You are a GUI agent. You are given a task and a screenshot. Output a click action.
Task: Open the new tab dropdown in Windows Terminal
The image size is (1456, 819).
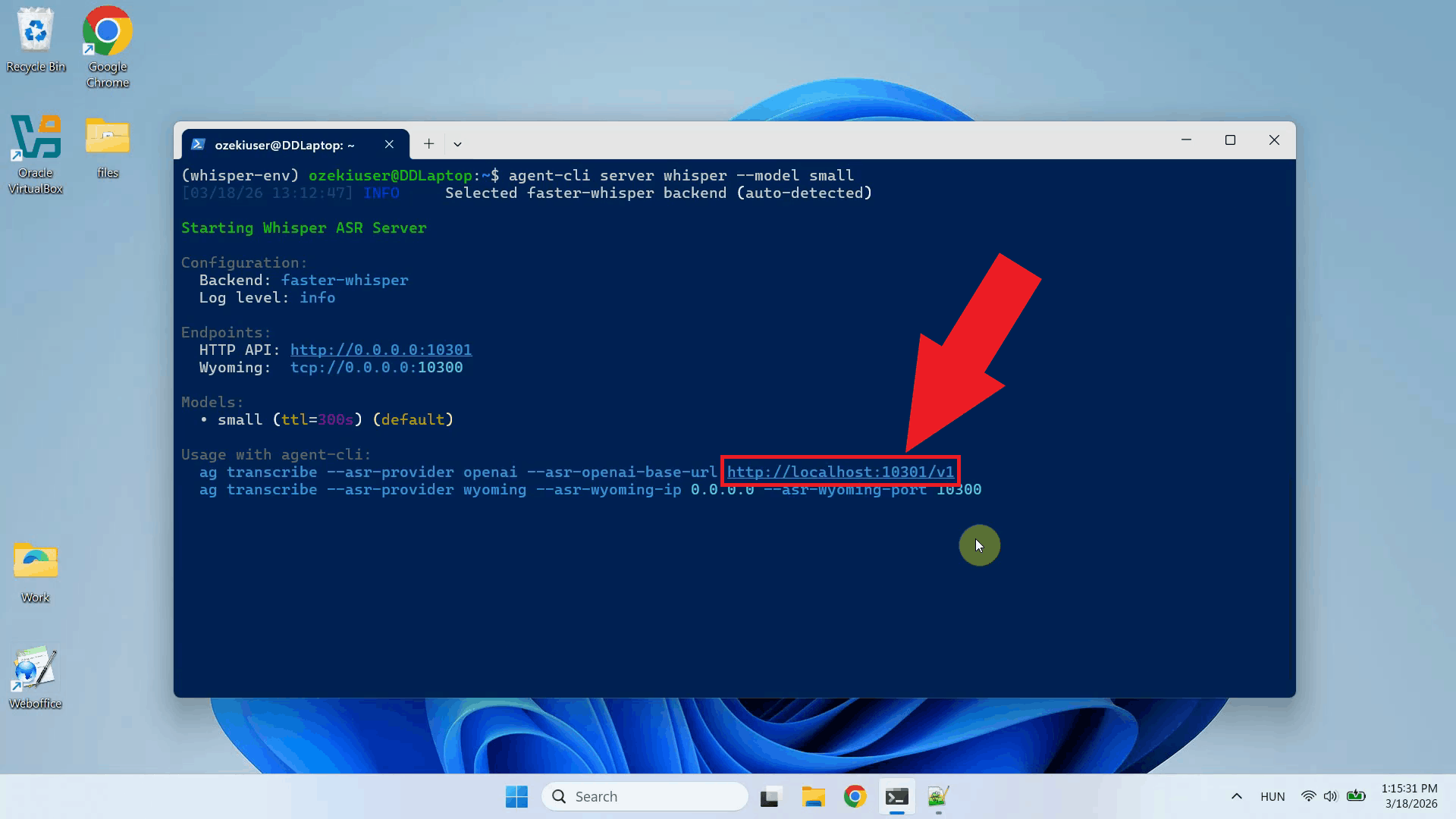tap(457, 144)
